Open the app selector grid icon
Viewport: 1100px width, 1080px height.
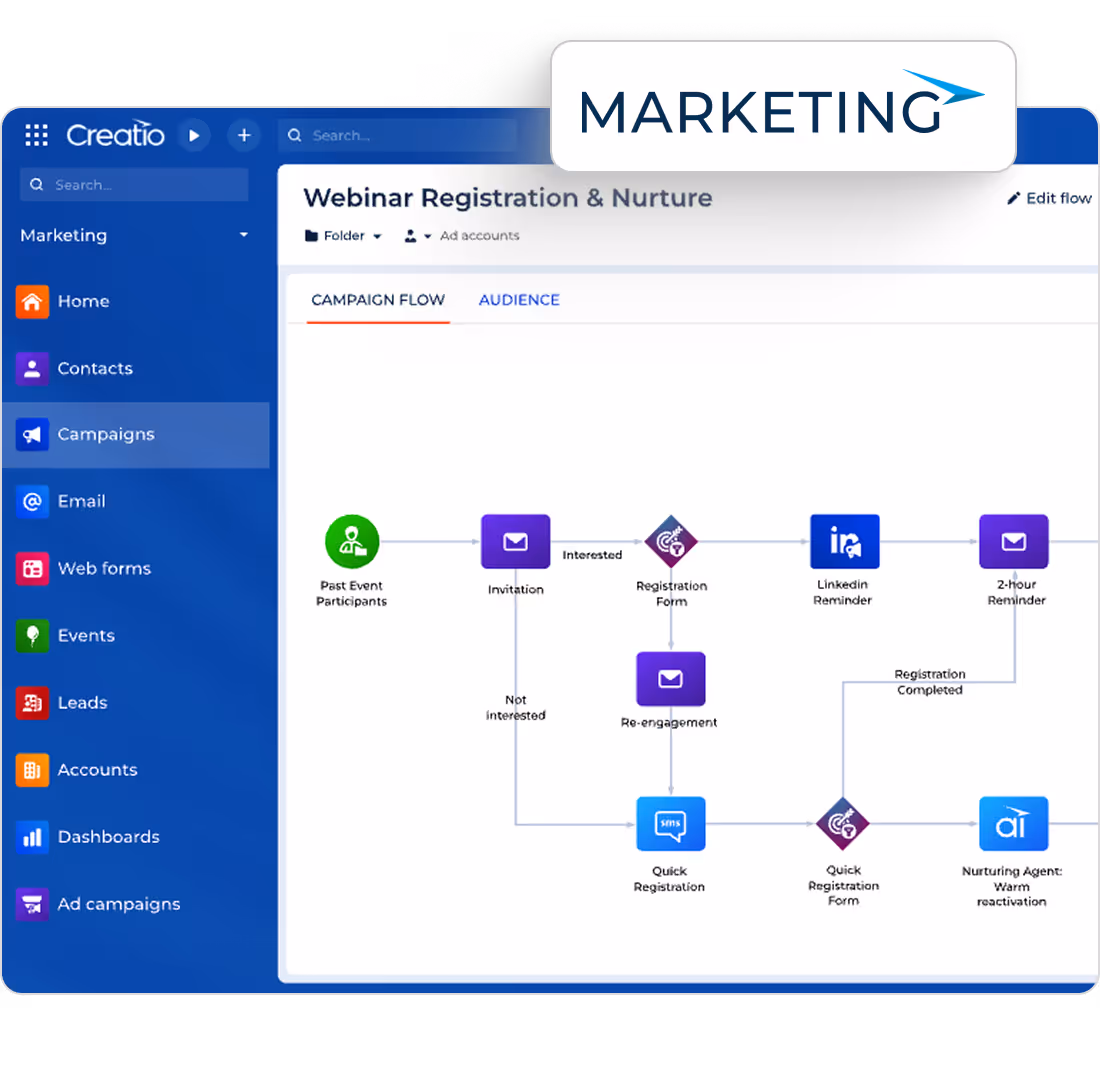click(36, 135)
